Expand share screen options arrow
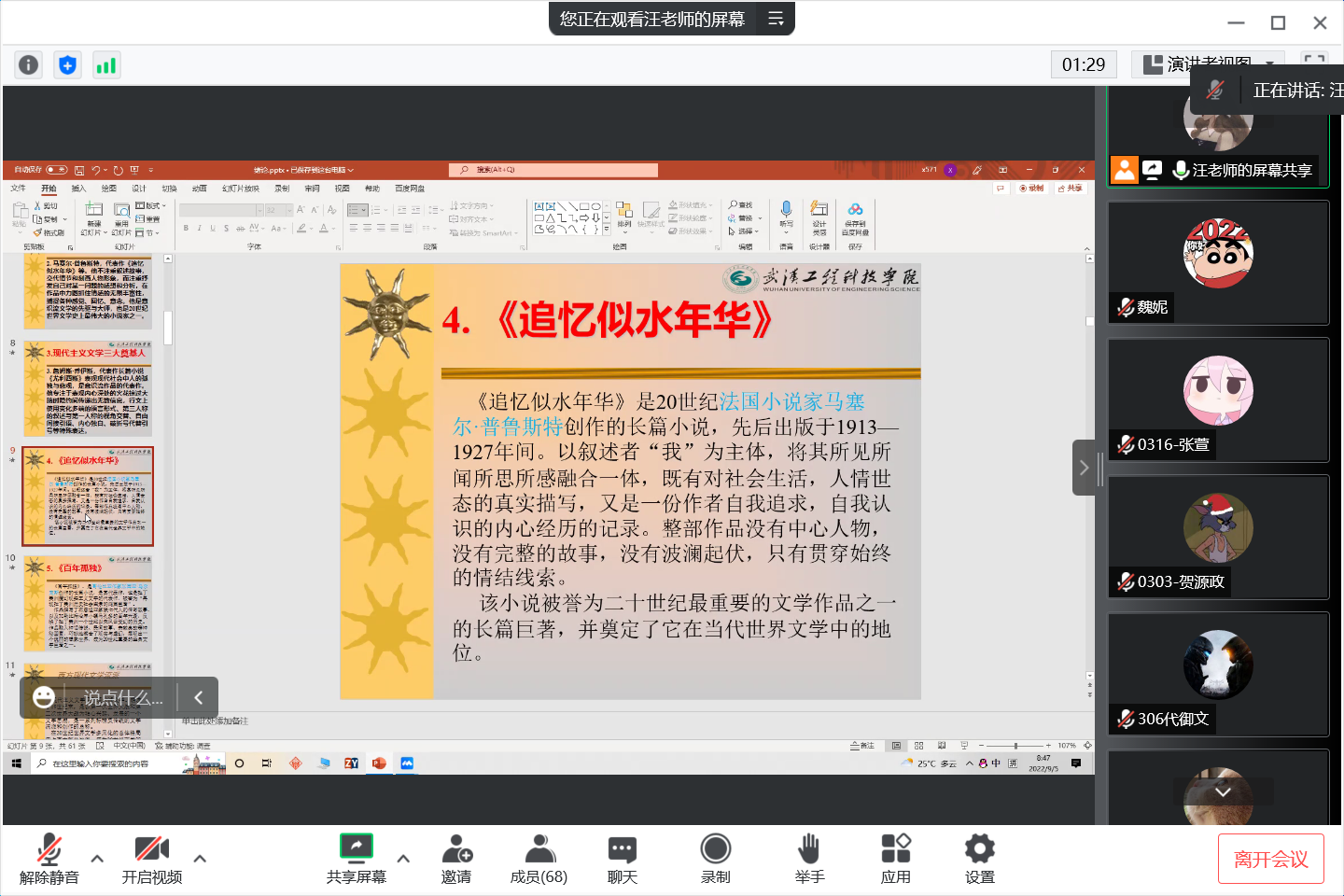The width and height of the screenshot is (1344, 896). tap(403, 859)
